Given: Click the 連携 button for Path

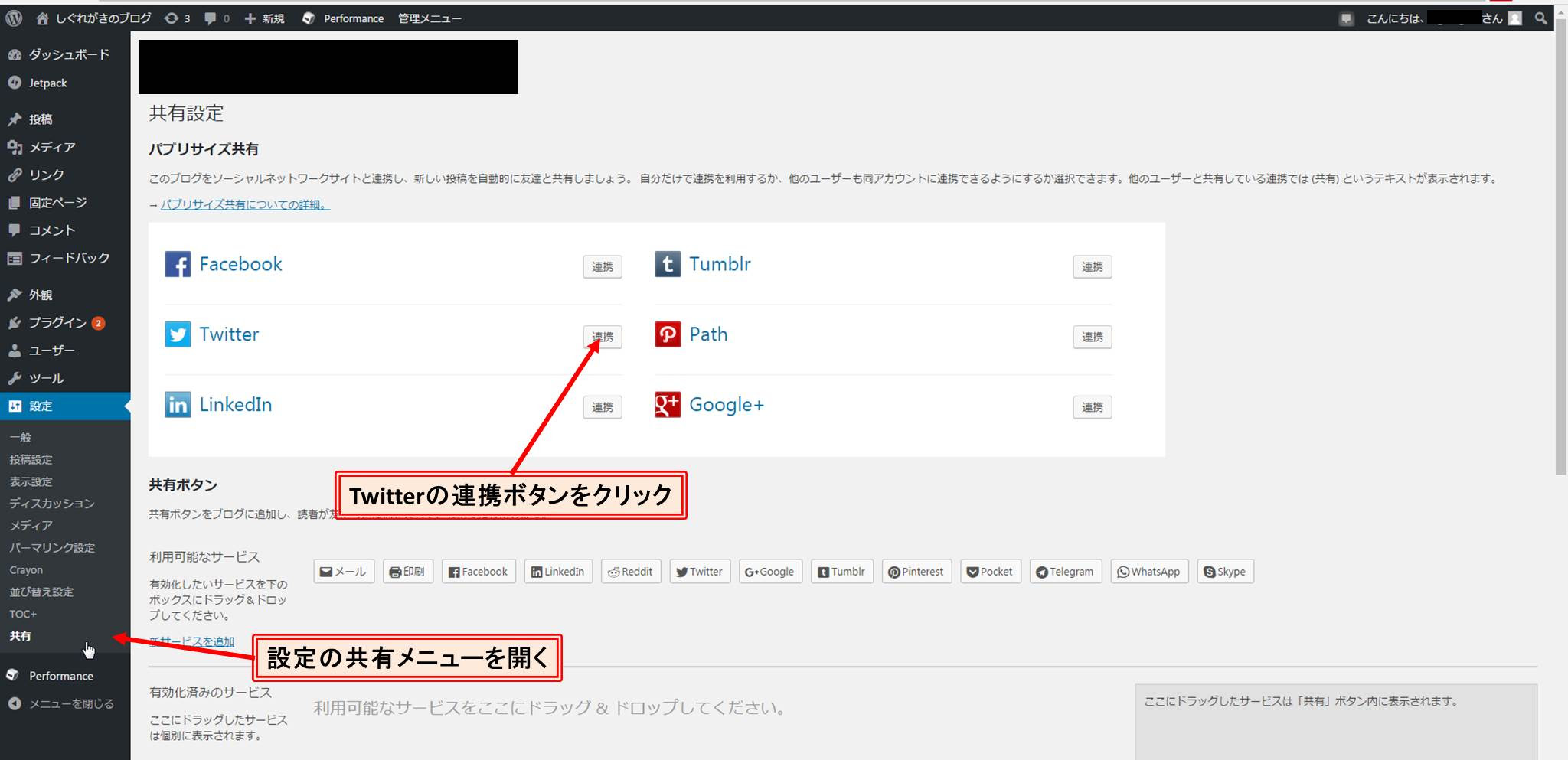Looking at the screenshot, I should click(x=1093, y=337).
